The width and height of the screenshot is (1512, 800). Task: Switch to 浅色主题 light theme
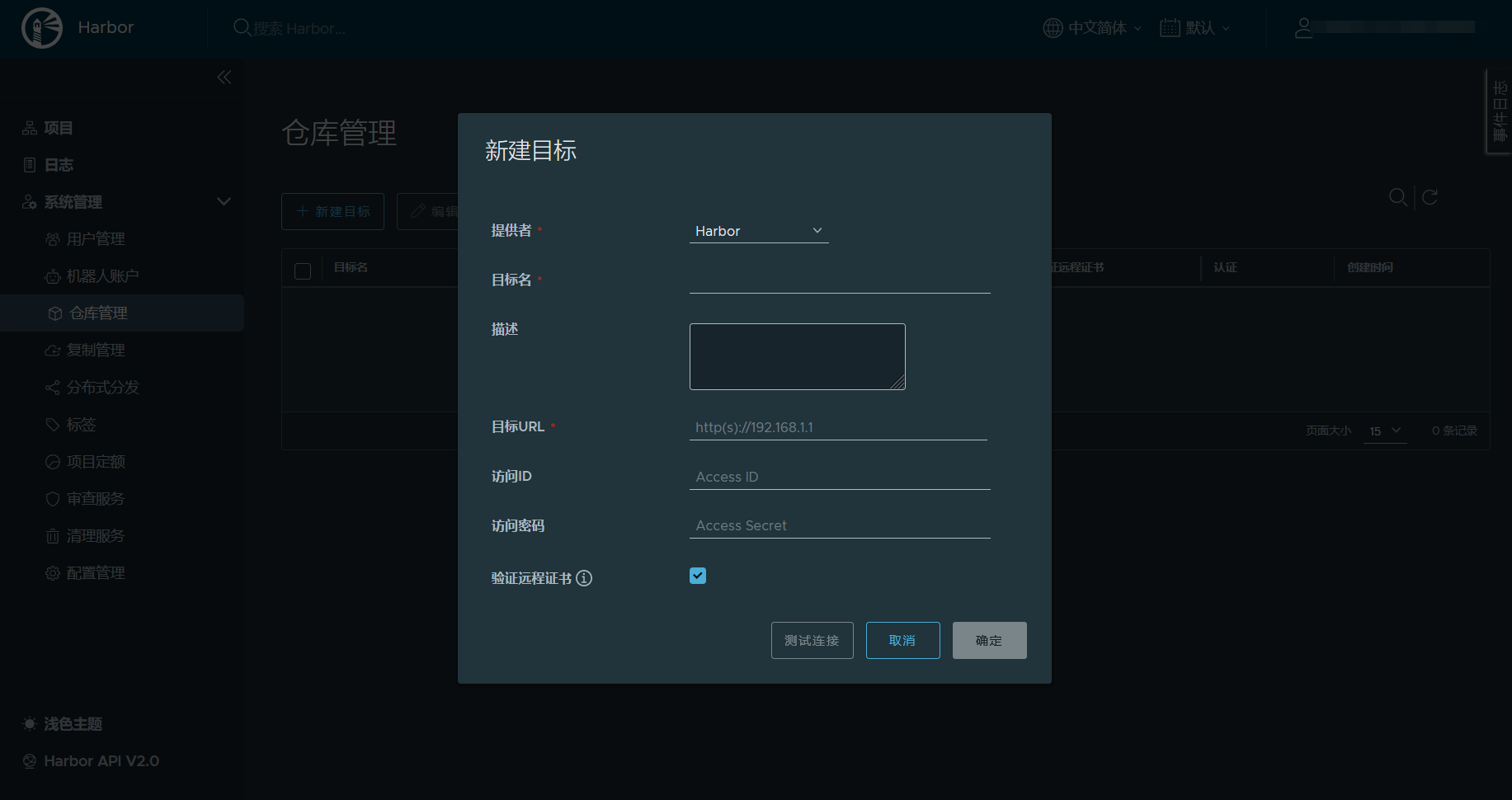pos(73,724)
